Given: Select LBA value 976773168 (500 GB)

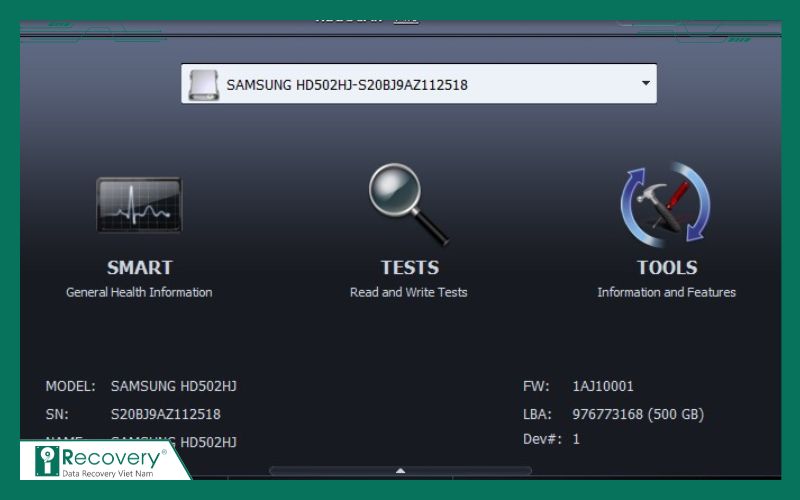Looking at the screenshot, I should click(x=638, y=414).
